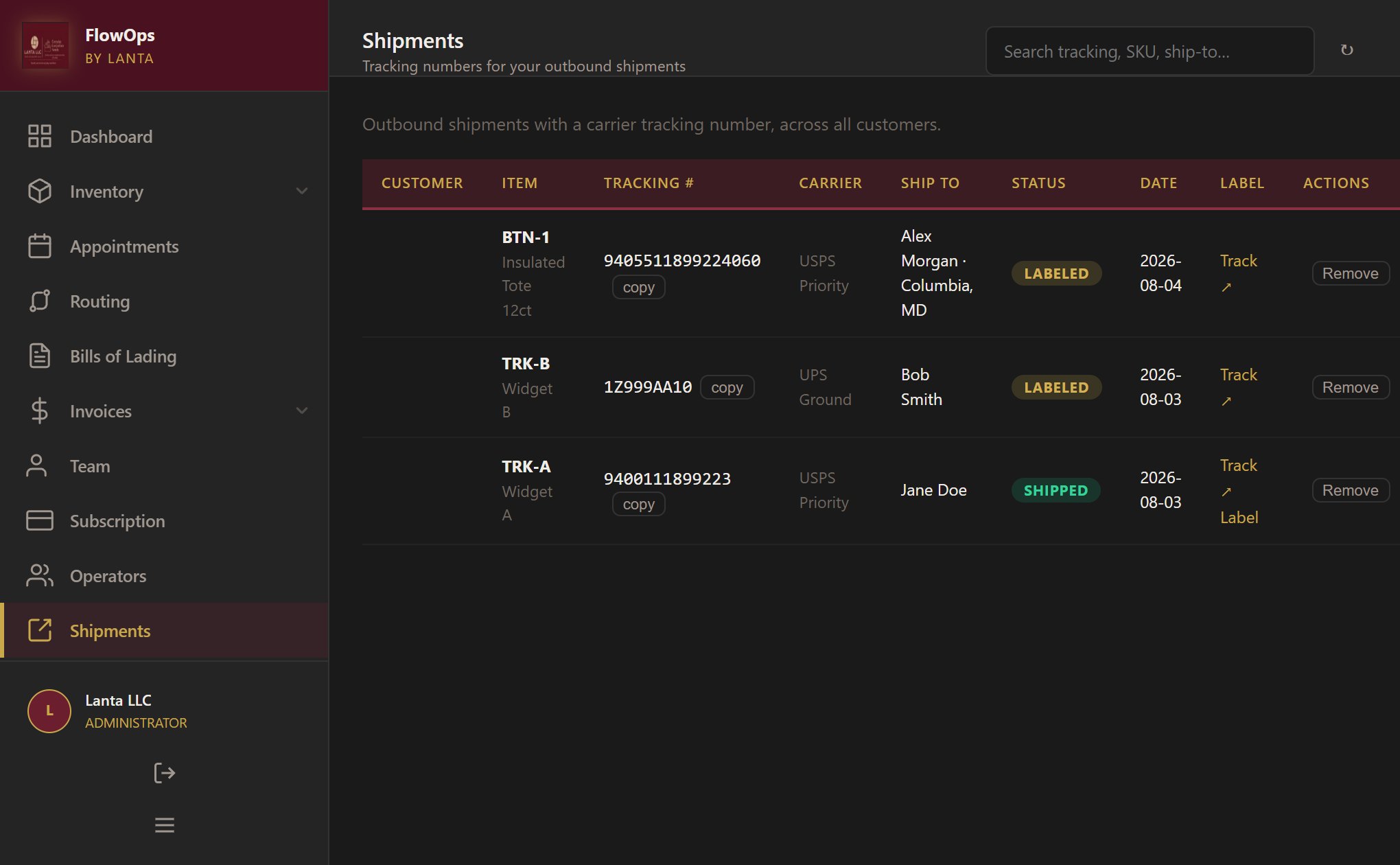Click the TRK-A item code
Screen dimensions: 1400x865
coord(526,467)
